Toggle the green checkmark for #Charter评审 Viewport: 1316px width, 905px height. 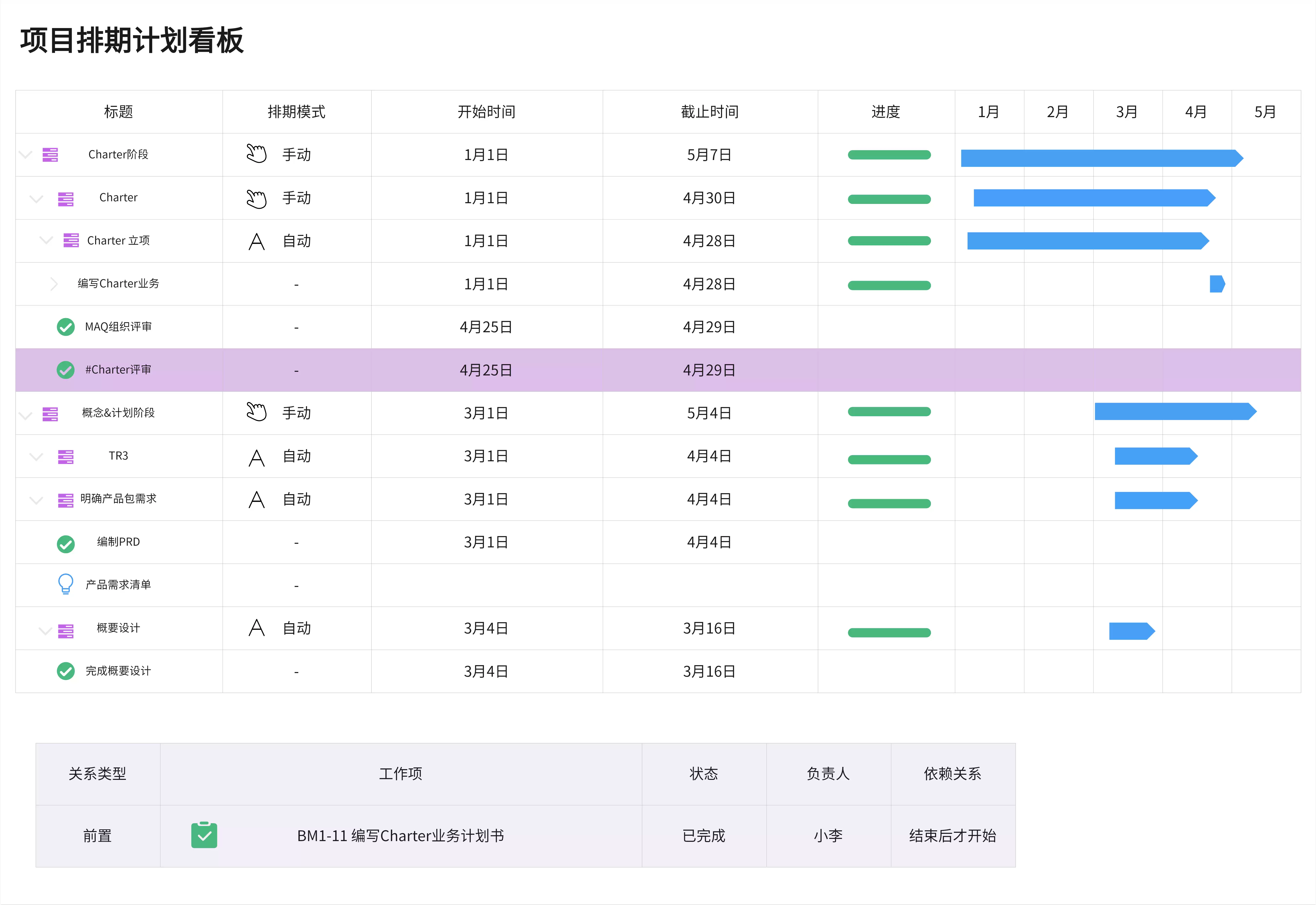pyautogui.click(x=66, y=370)
